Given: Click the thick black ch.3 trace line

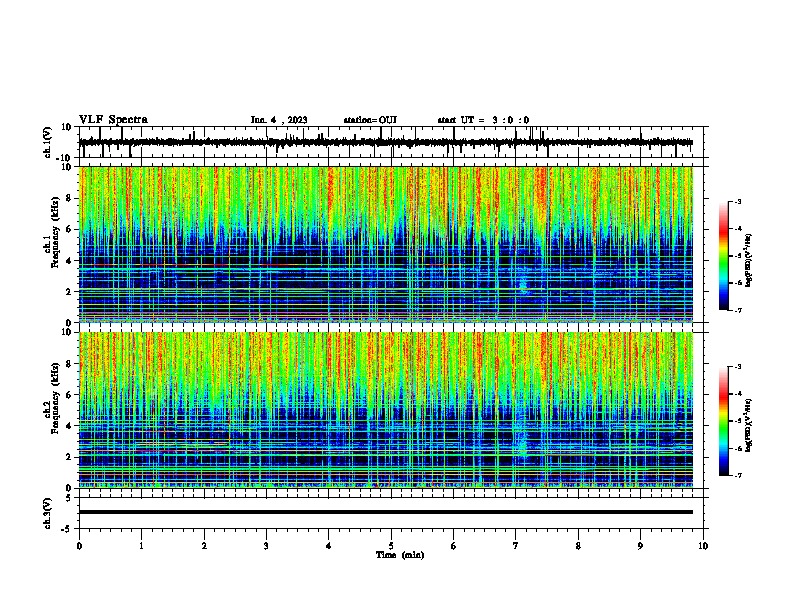Looking at the screenshot, I should coord(385,512).
